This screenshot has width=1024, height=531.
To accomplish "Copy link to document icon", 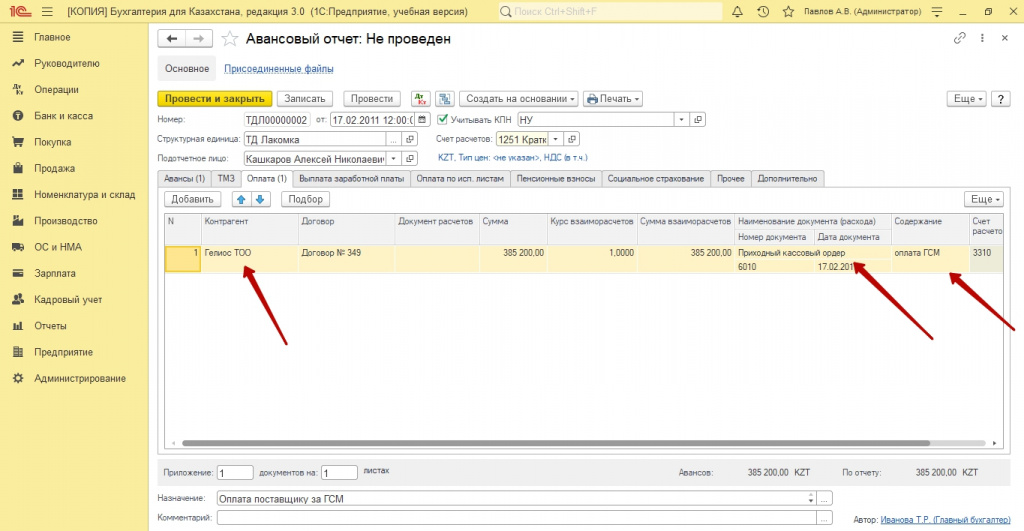I will 959,39.
